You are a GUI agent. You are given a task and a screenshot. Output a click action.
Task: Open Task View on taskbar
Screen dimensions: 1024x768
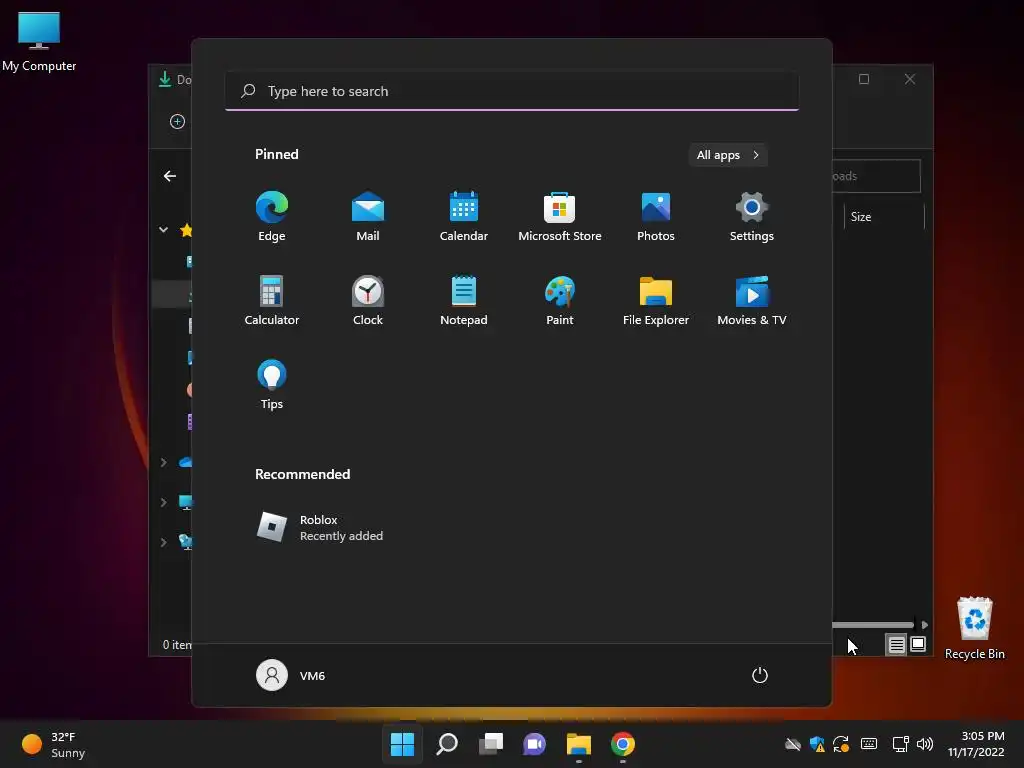point(490,744)
